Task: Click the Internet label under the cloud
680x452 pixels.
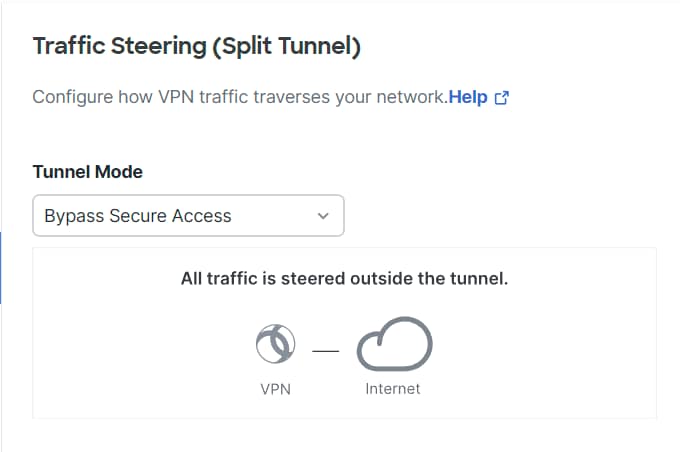Action: coord(393,389)
